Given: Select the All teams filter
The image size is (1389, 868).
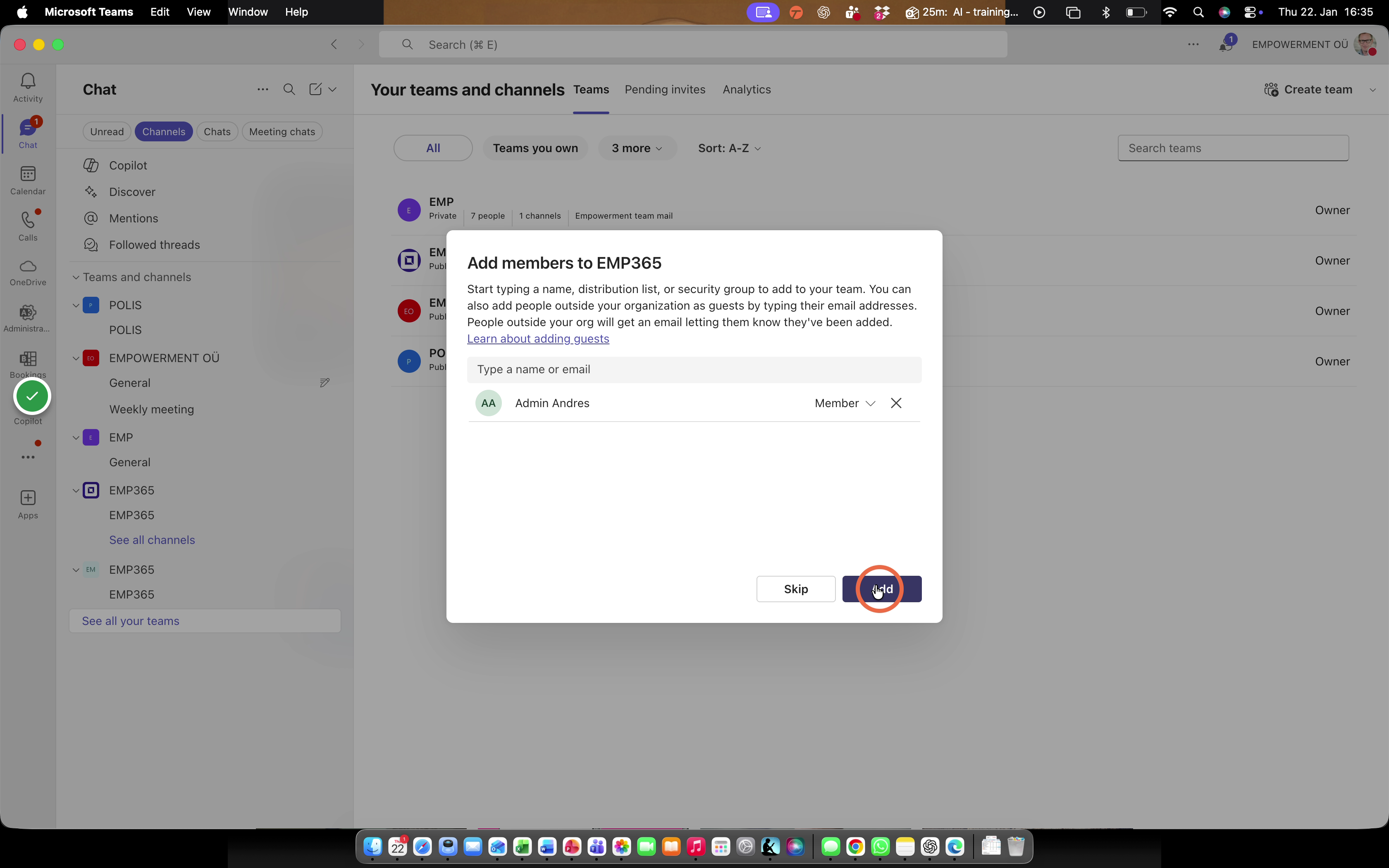Looking at the screenshot, I should coord(433,148).
